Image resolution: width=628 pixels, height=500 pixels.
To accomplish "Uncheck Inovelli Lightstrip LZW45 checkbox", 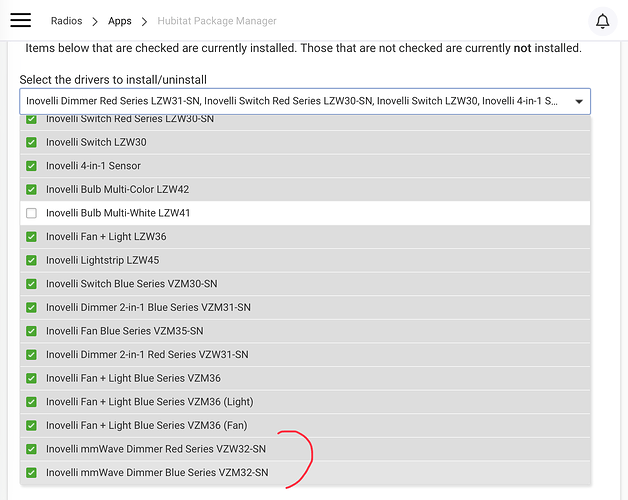I will (x=31, y=260).
